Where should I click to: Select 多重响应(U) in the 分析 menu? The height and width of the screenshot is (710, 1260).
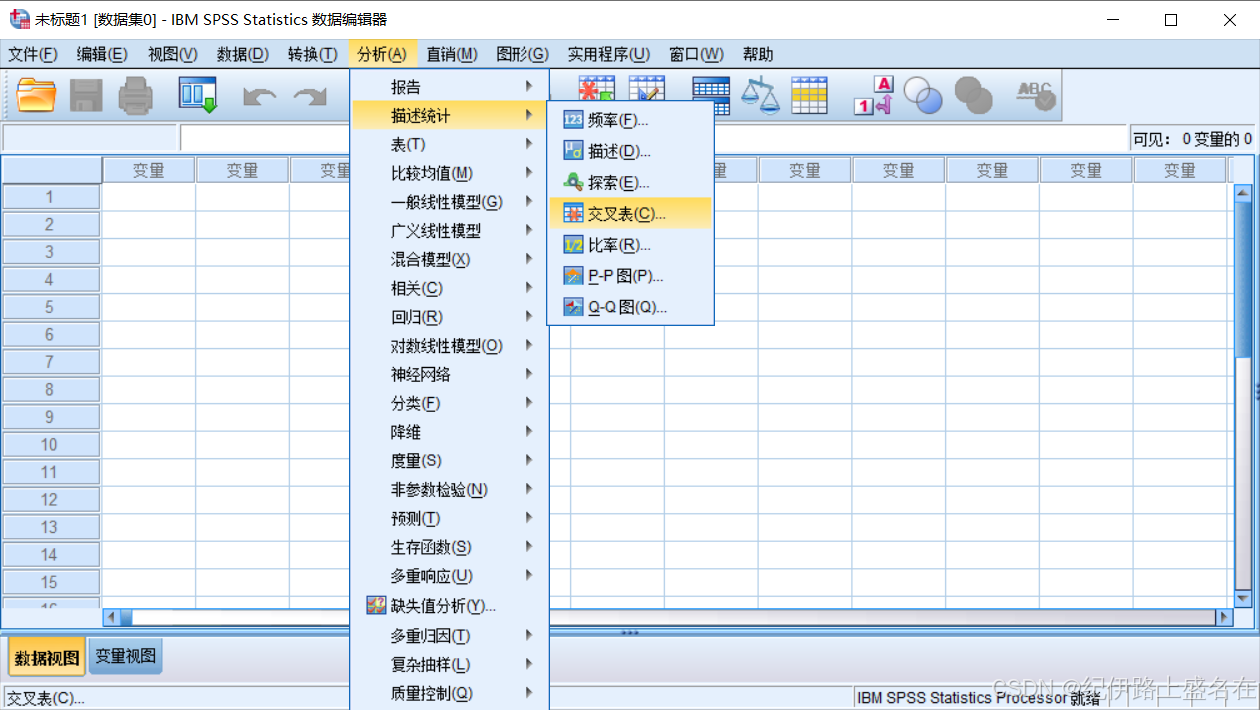coord(449,576)
